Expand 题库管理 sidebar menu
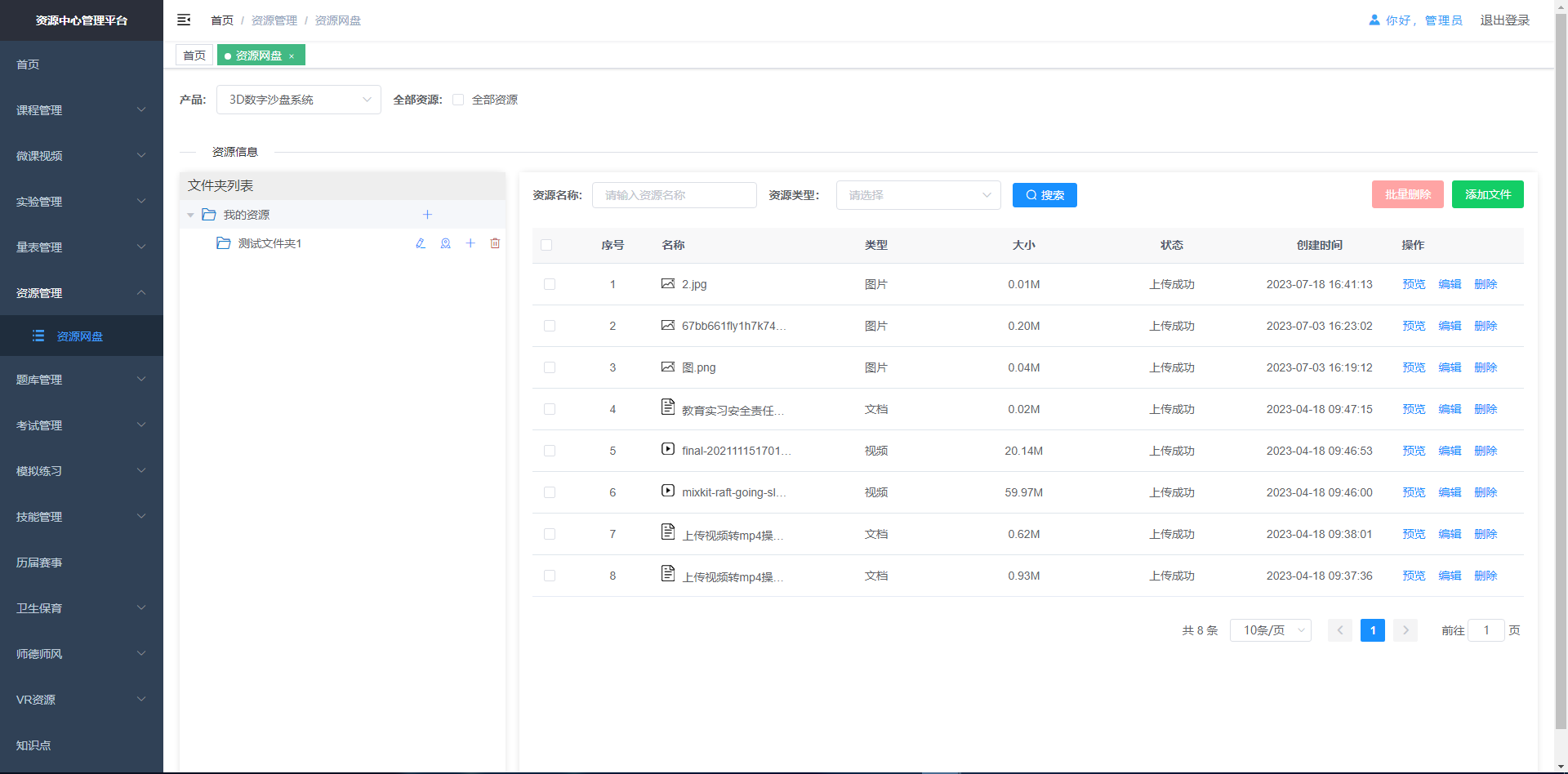Image resolution: width=1568 pixels, height=774 pixels. pyautogui.click(x=82, y=379)
